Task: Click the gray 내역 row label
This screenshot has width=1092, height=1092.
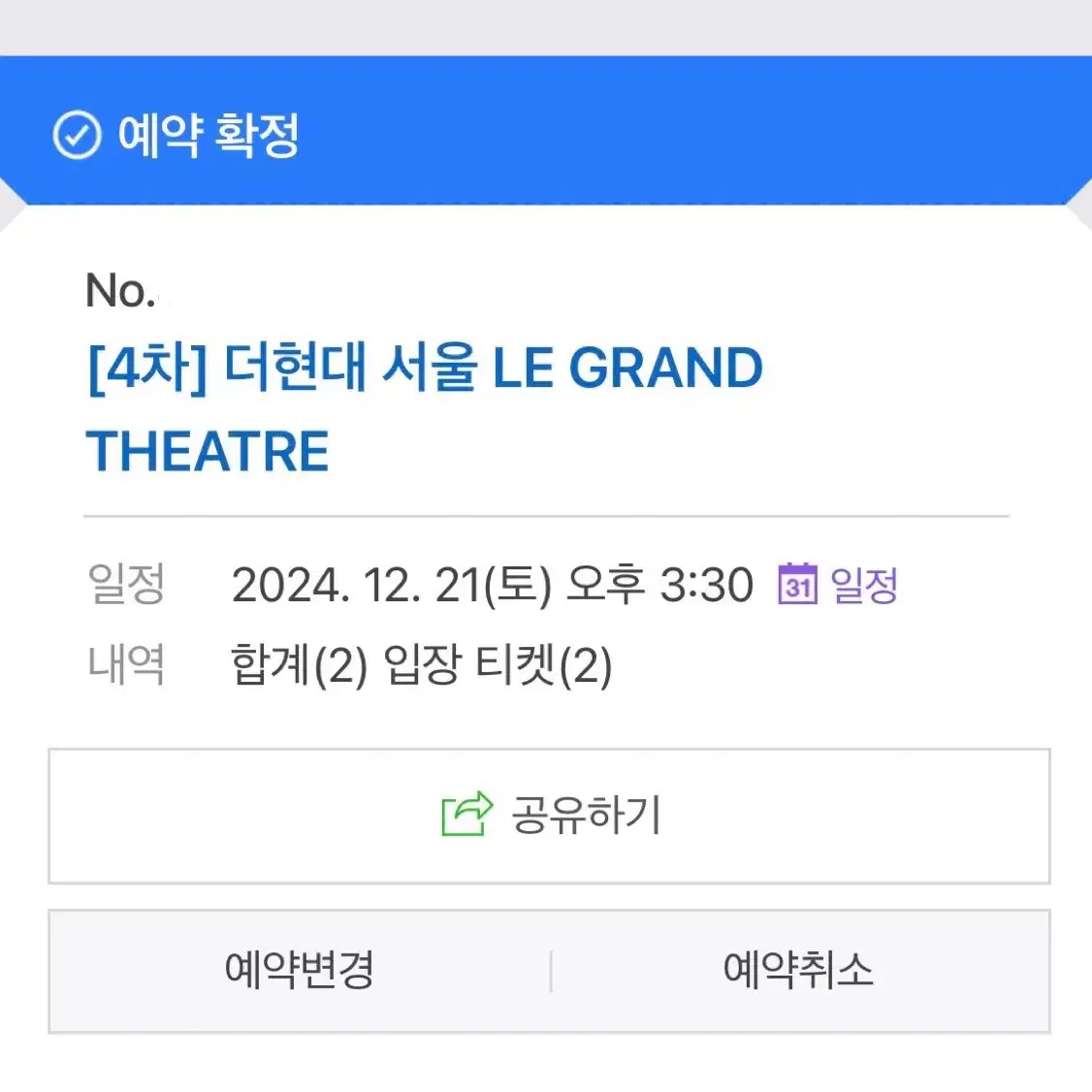Action: click(126, 664)
